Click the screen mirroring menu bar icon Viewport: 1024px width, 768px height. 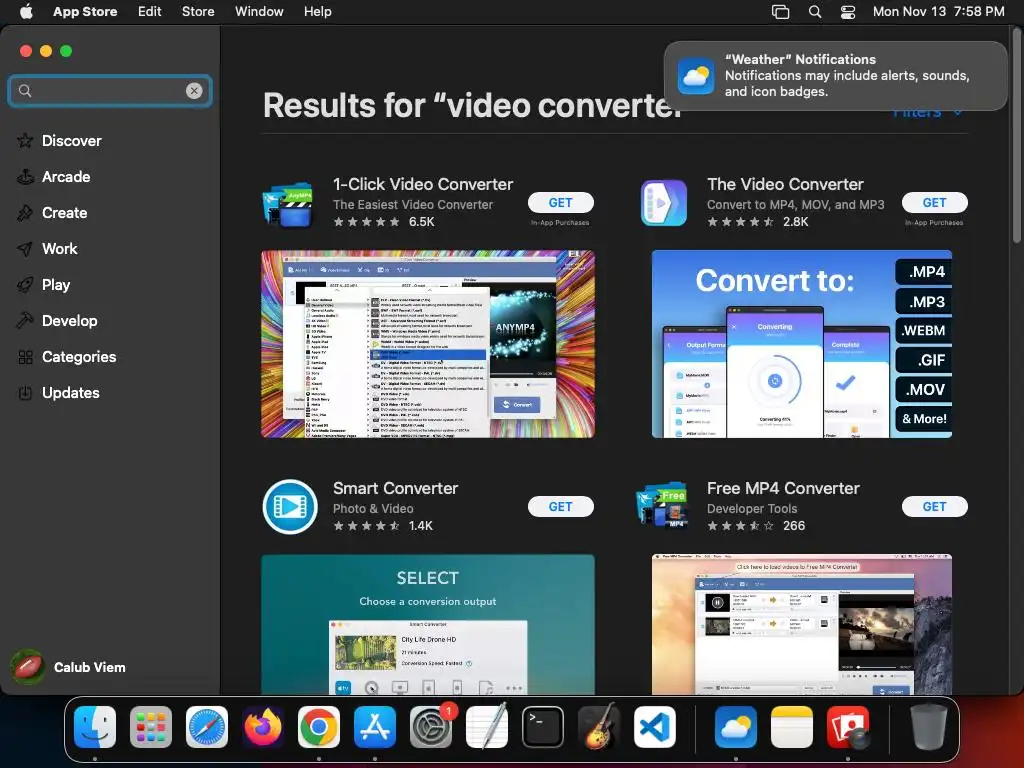(780, 11)
